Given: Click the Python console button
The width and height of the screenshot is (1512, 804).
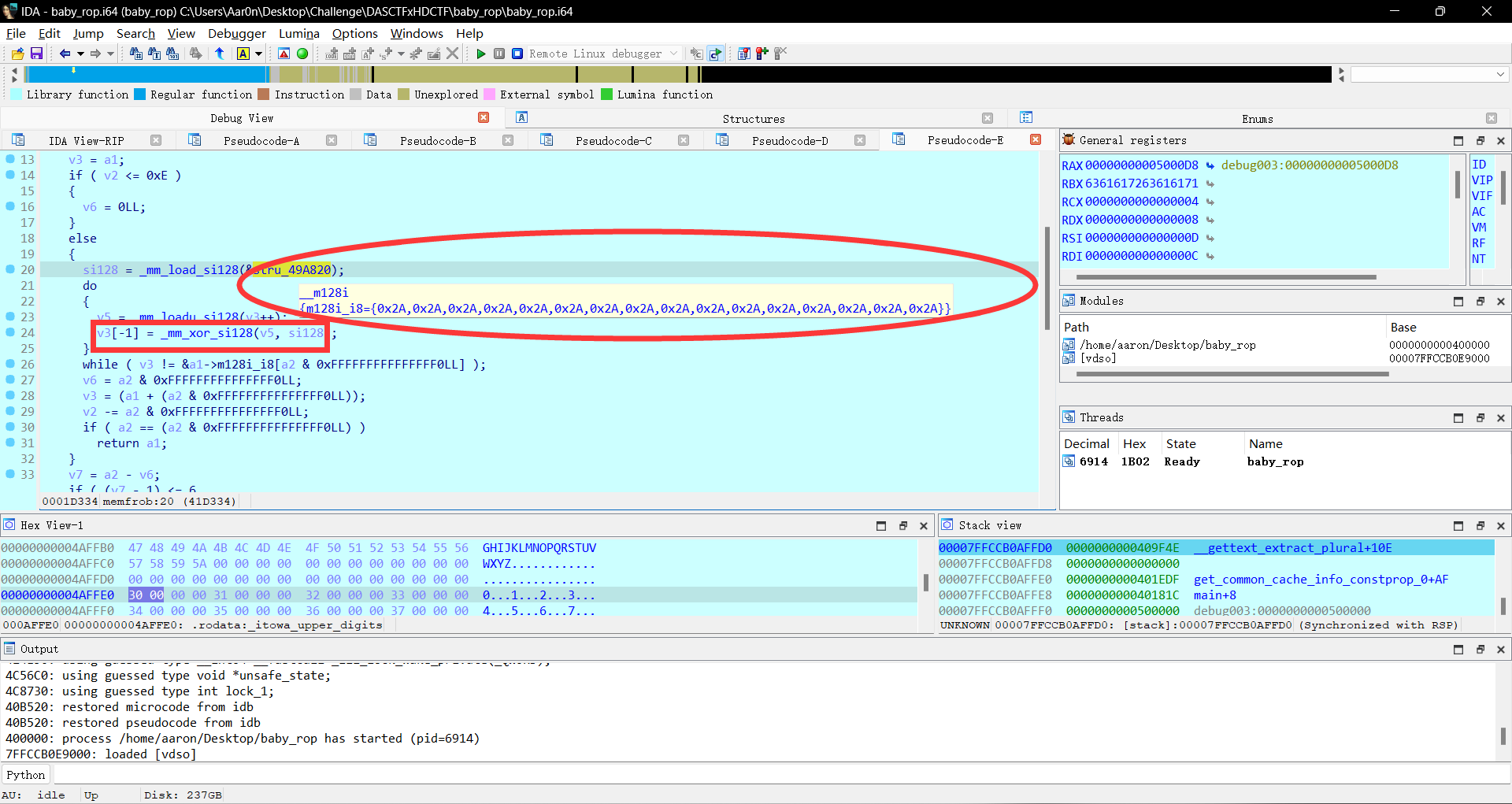Looking at the screenshot, I should [x=26, y=775].
